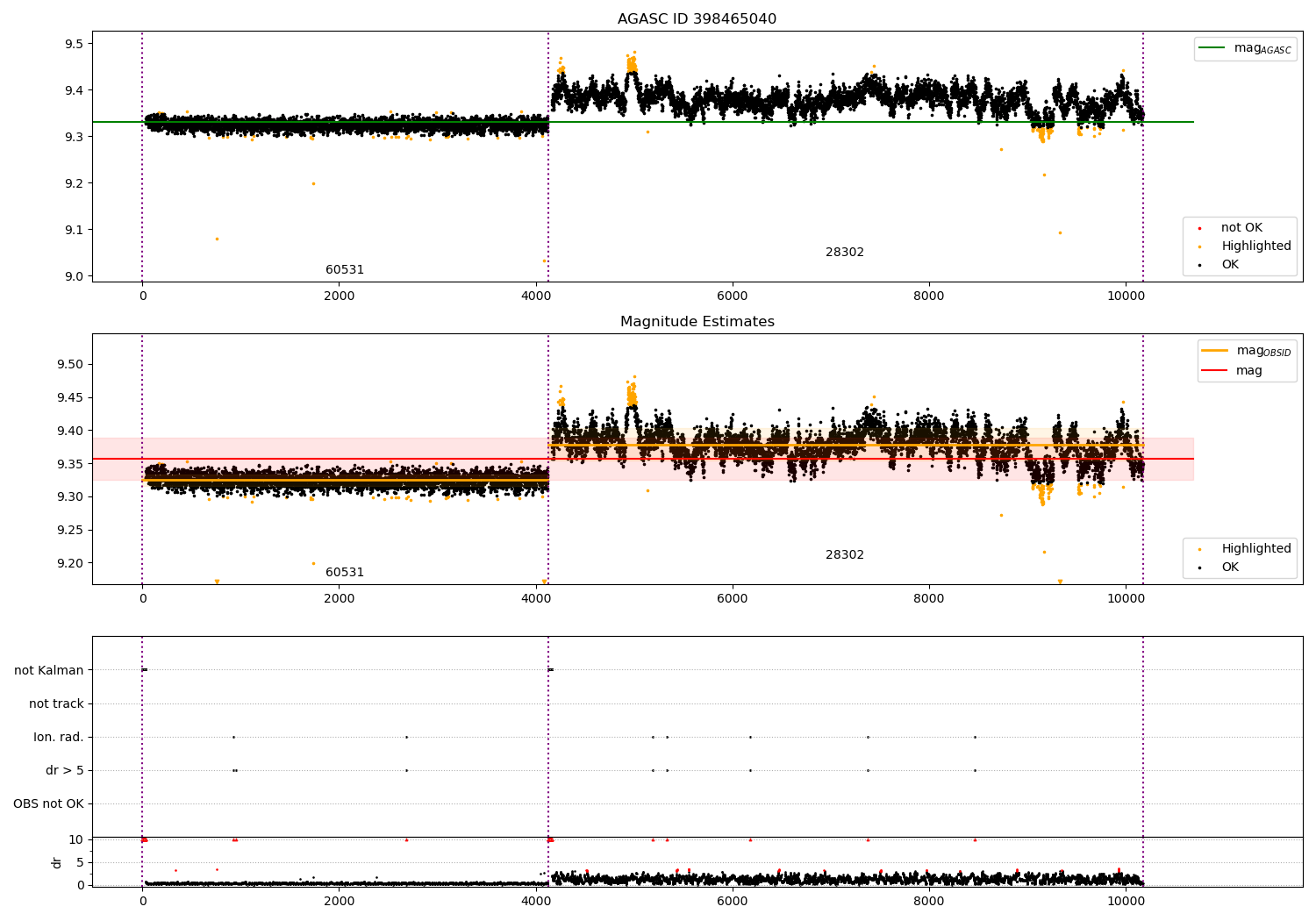Click the 9.45 tick on middle plot y-axis

[x=69, y=397]
